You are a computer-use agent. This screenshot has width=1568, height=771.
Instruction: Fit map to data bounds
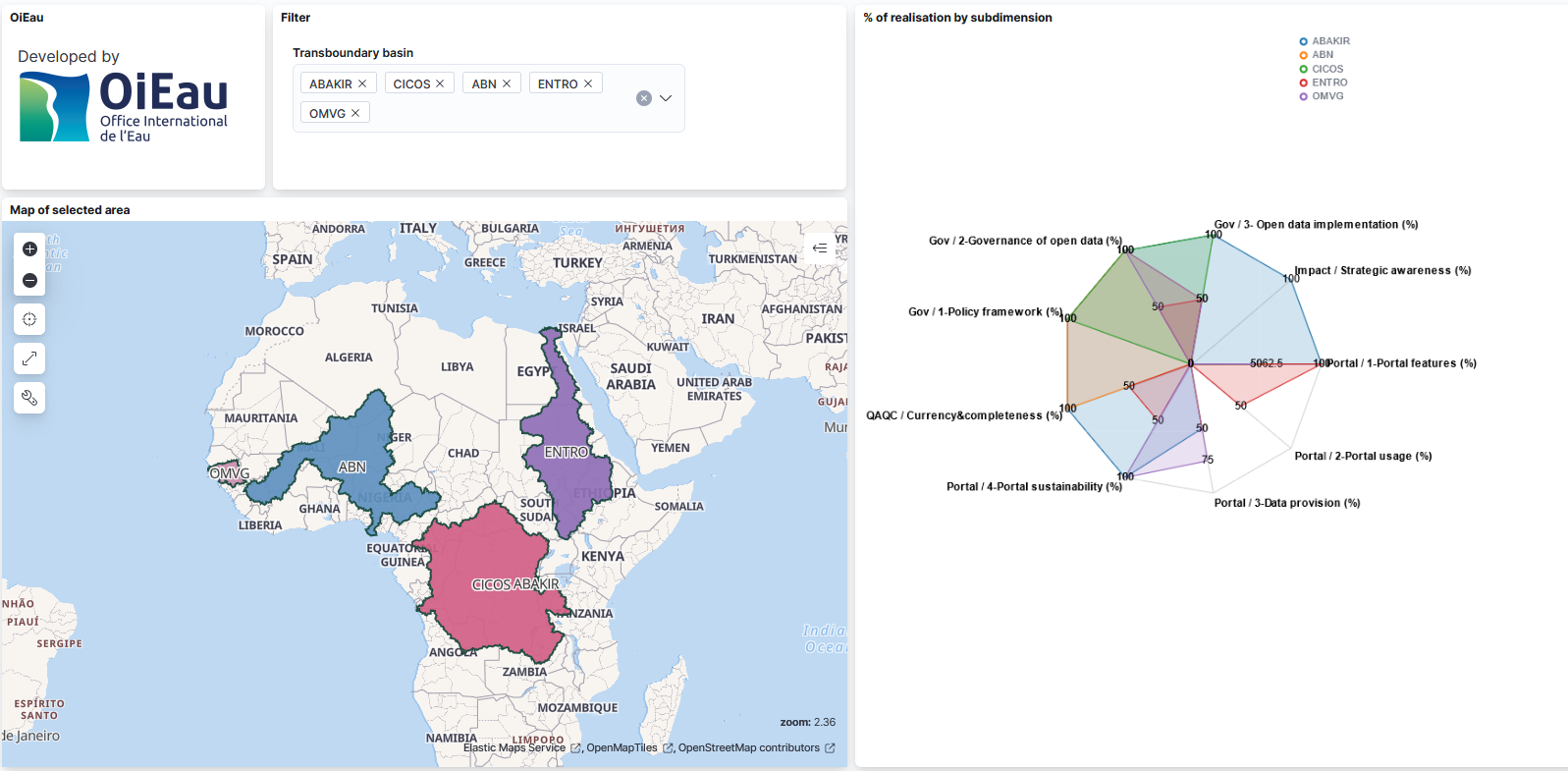click(x=29, y=319)
